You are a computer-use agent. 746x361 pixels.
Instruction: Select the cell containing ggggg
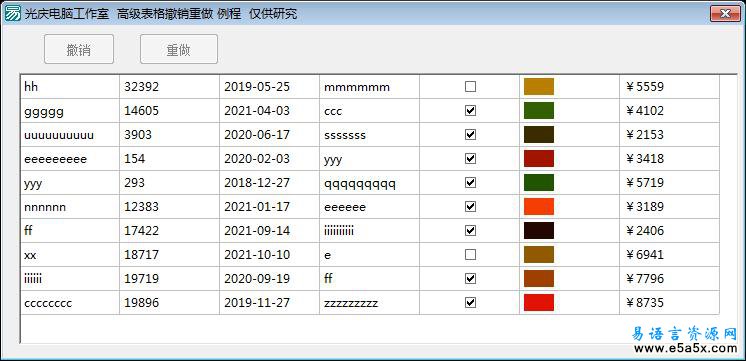[x=70, y=110]
